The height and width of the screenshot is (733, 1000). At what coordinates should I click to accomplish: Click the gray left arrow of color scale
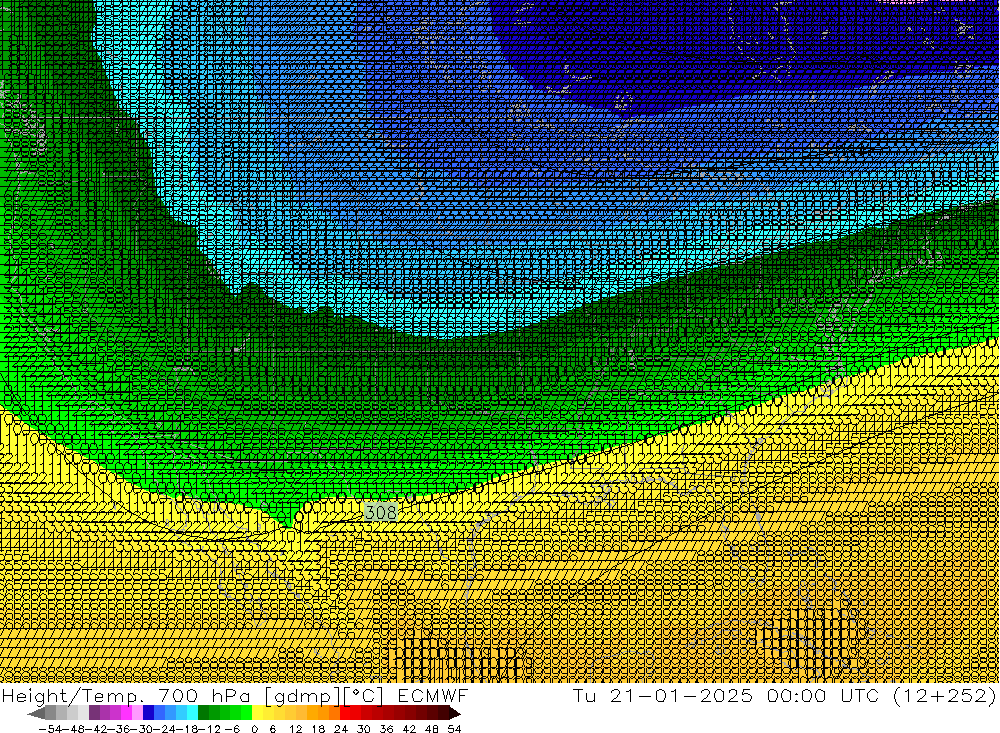click(36, 713)
